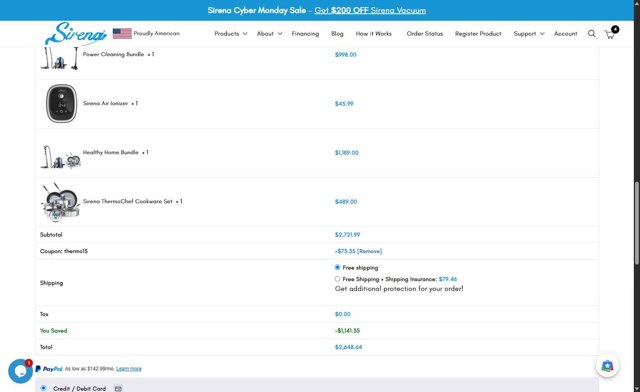Image resolution: width=640 pixels, height=392 pixels.
Task: Click the -$1,141.85 You Saved amount
Action: coord(347,331)
